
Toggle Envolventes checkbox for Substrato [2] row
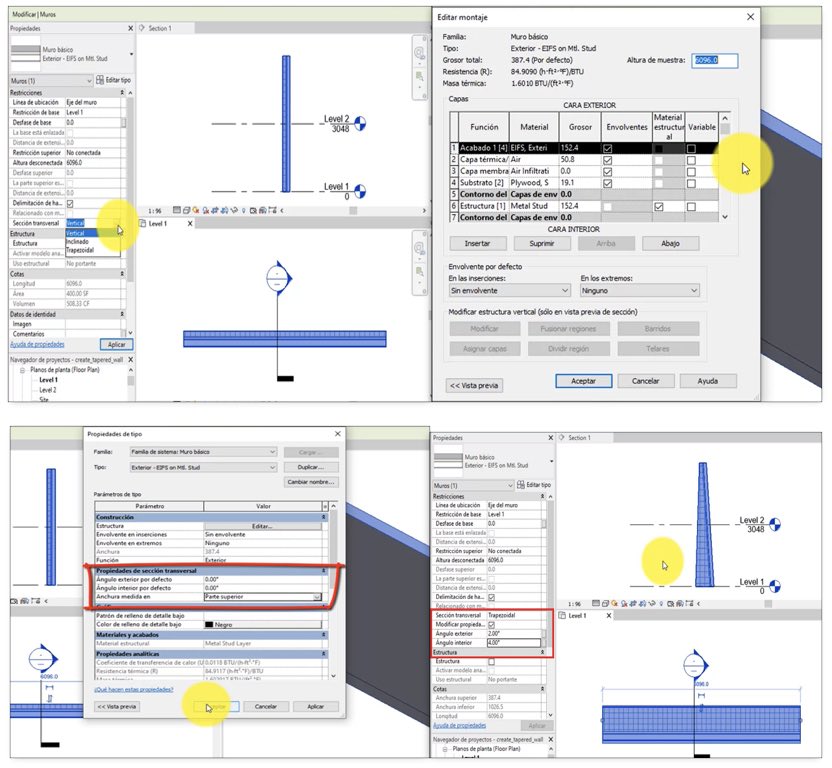coord(608,183)
